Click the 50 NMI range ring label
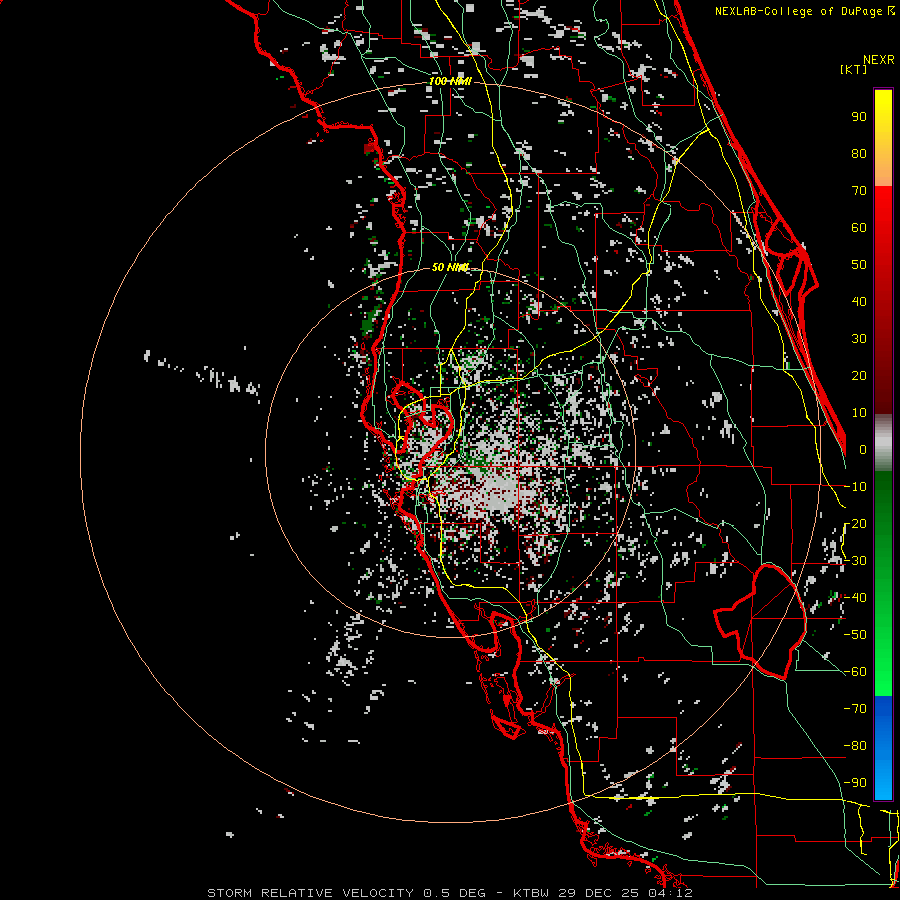The image size is (900, 900). [450, 267]
